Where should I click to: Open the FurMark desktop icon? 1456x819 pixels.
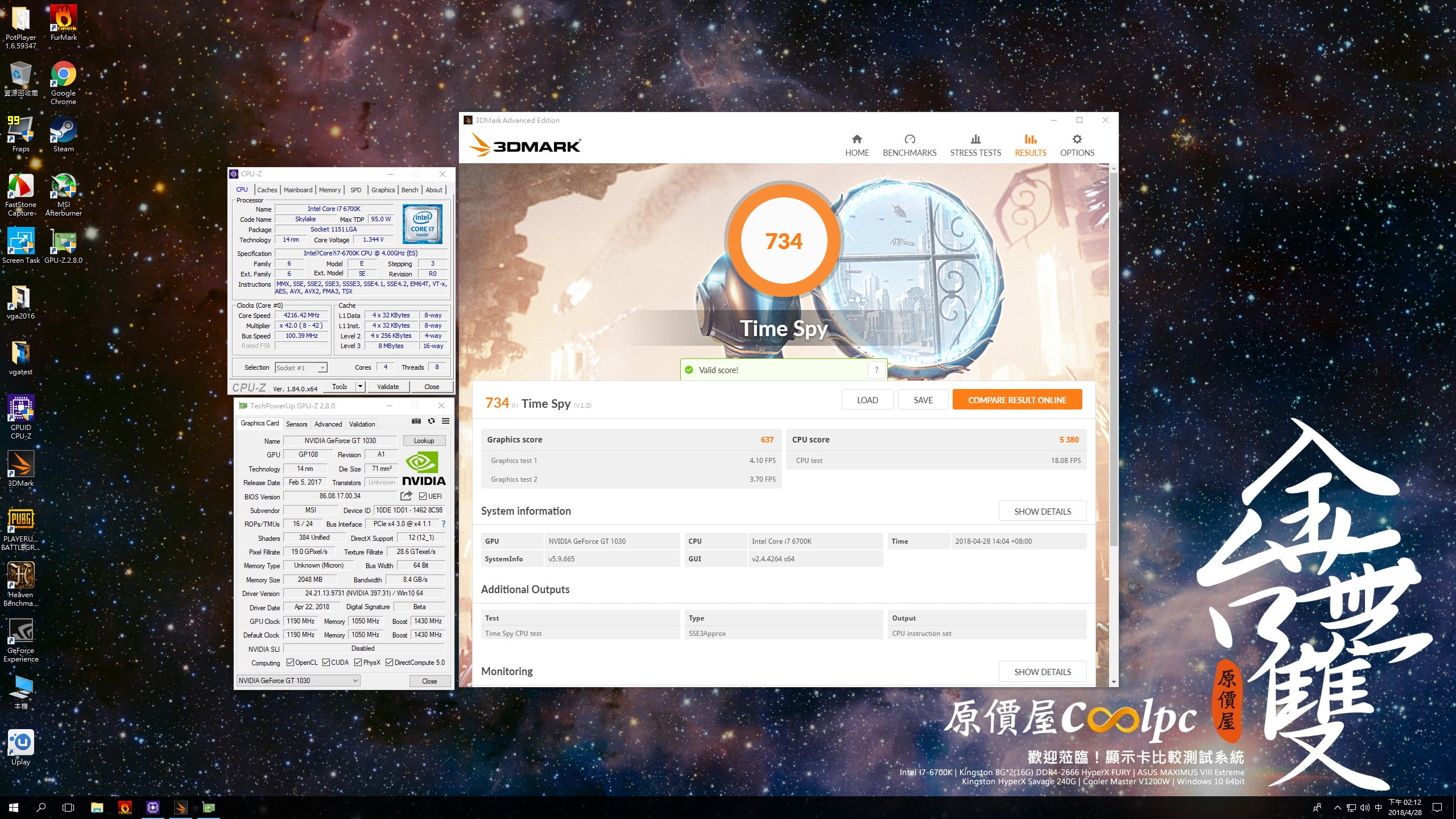click(63, 23)
